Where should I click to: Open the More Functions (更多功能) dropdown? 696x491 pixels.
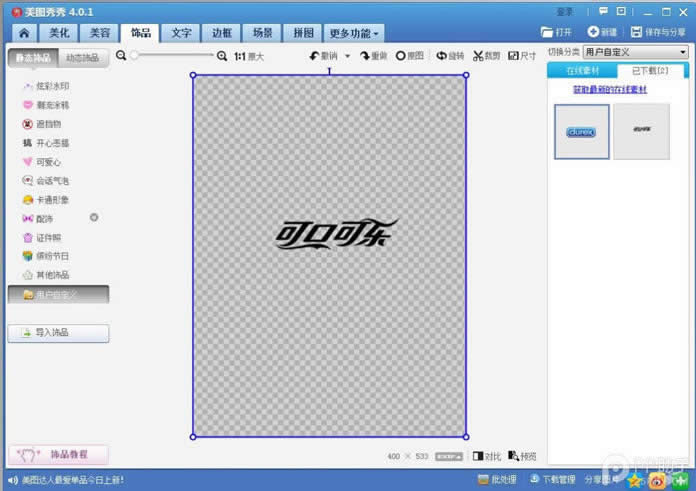[354, 33]
